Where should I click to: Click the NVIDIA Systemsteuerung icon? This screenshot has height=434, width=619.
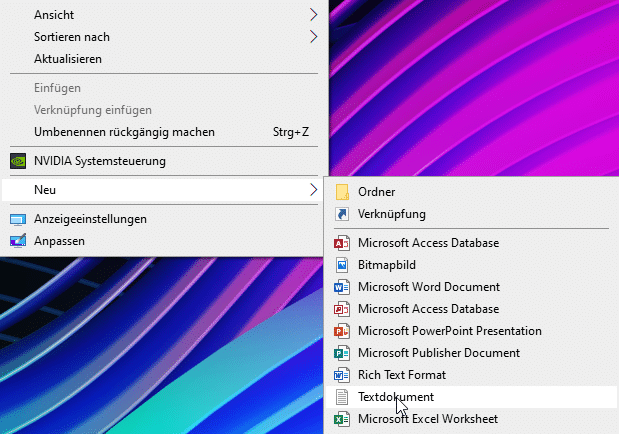point(17,160)
